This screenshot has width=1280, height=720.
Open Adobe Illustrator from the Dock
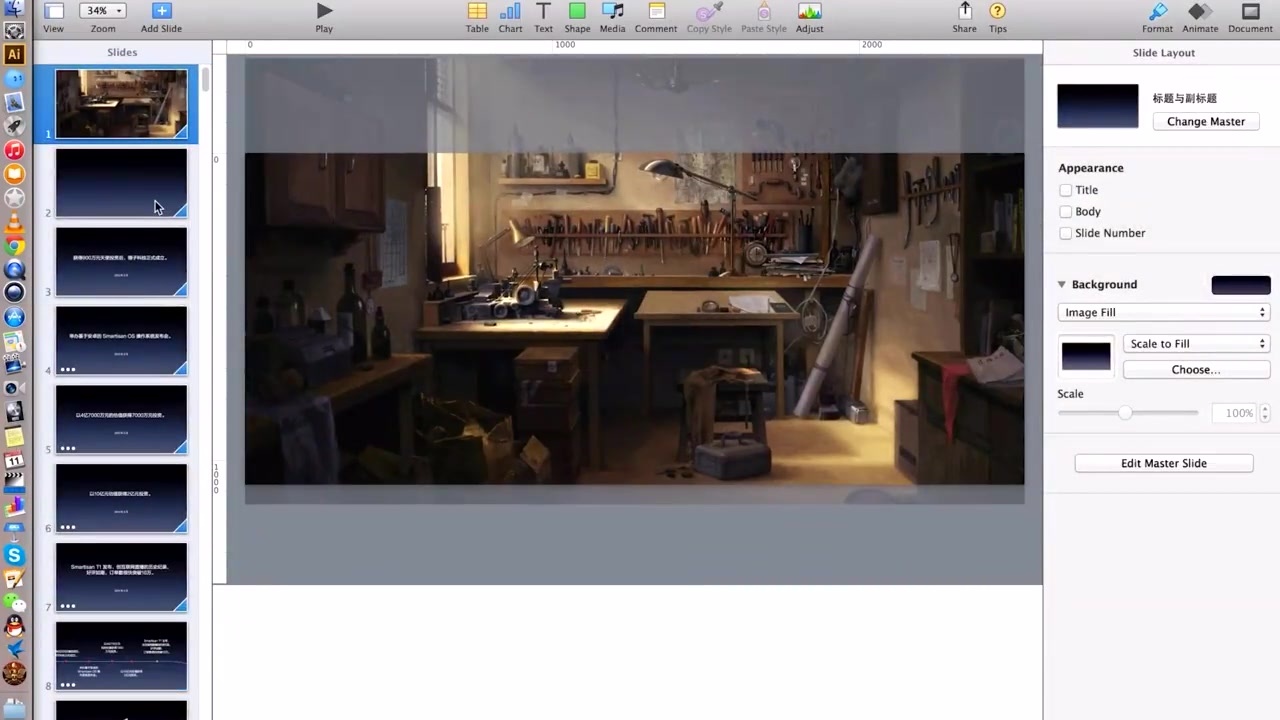tap(14, 54)
